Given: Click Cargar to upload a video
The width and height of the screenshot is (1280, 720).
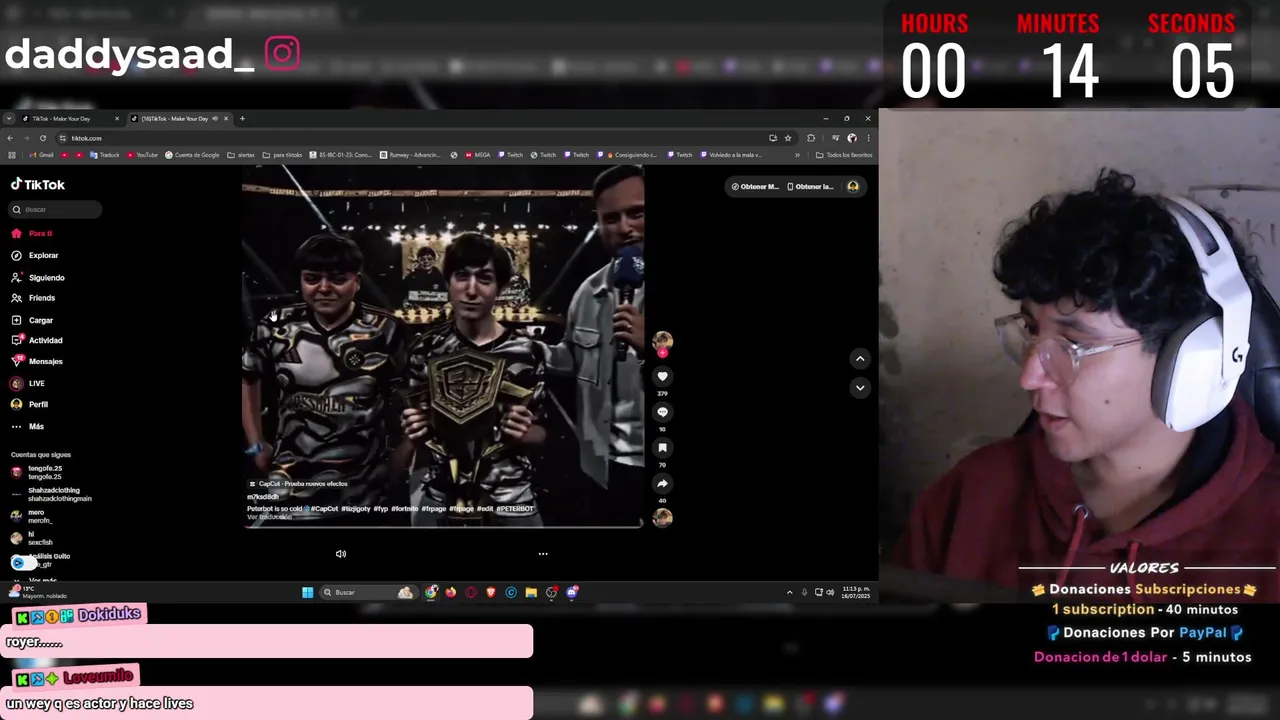Looking at the screenshot, I should coord(32,320).
